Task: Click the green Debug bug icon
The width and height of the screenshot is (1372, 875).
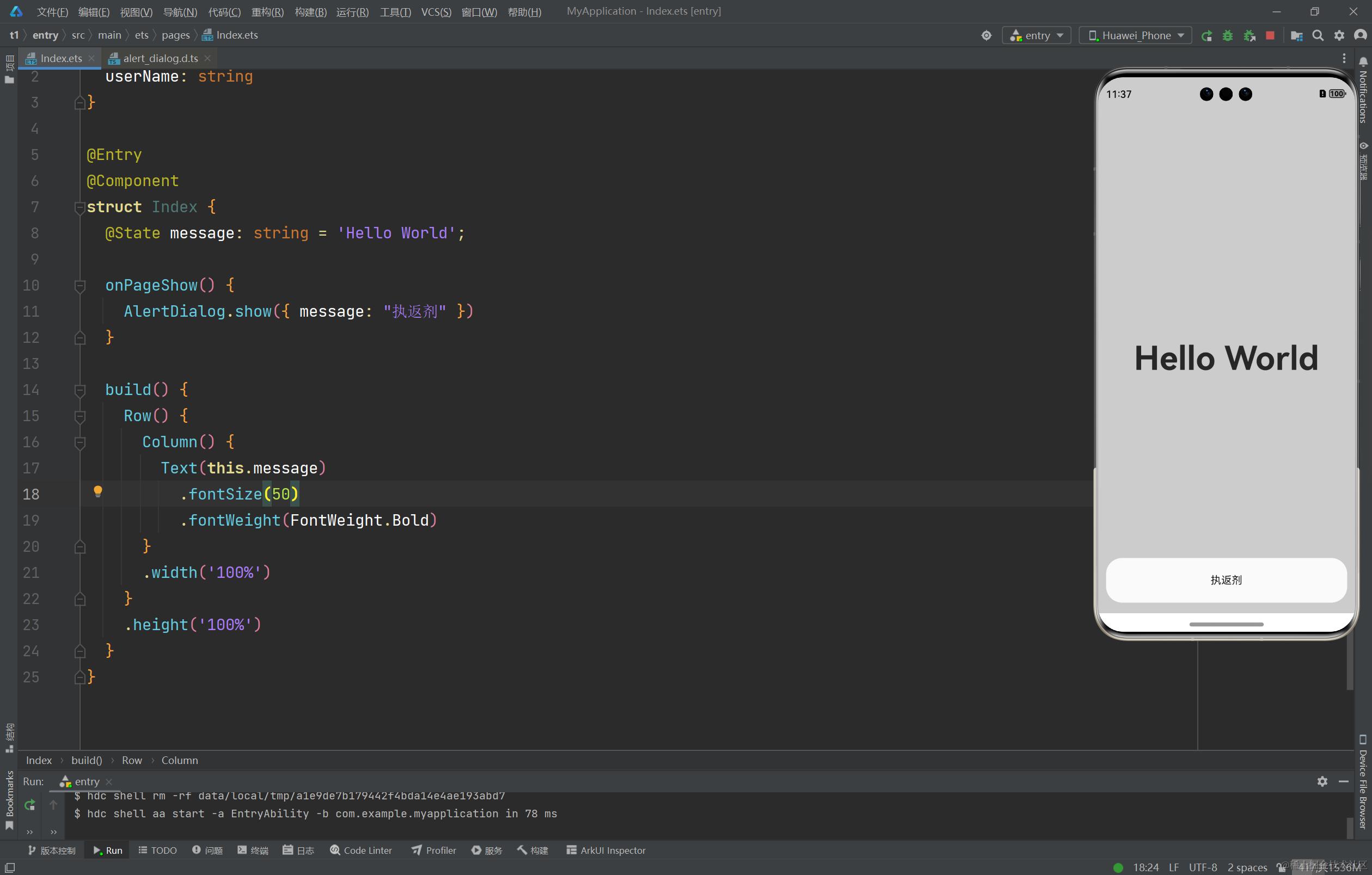Action: pos(1227,35)
